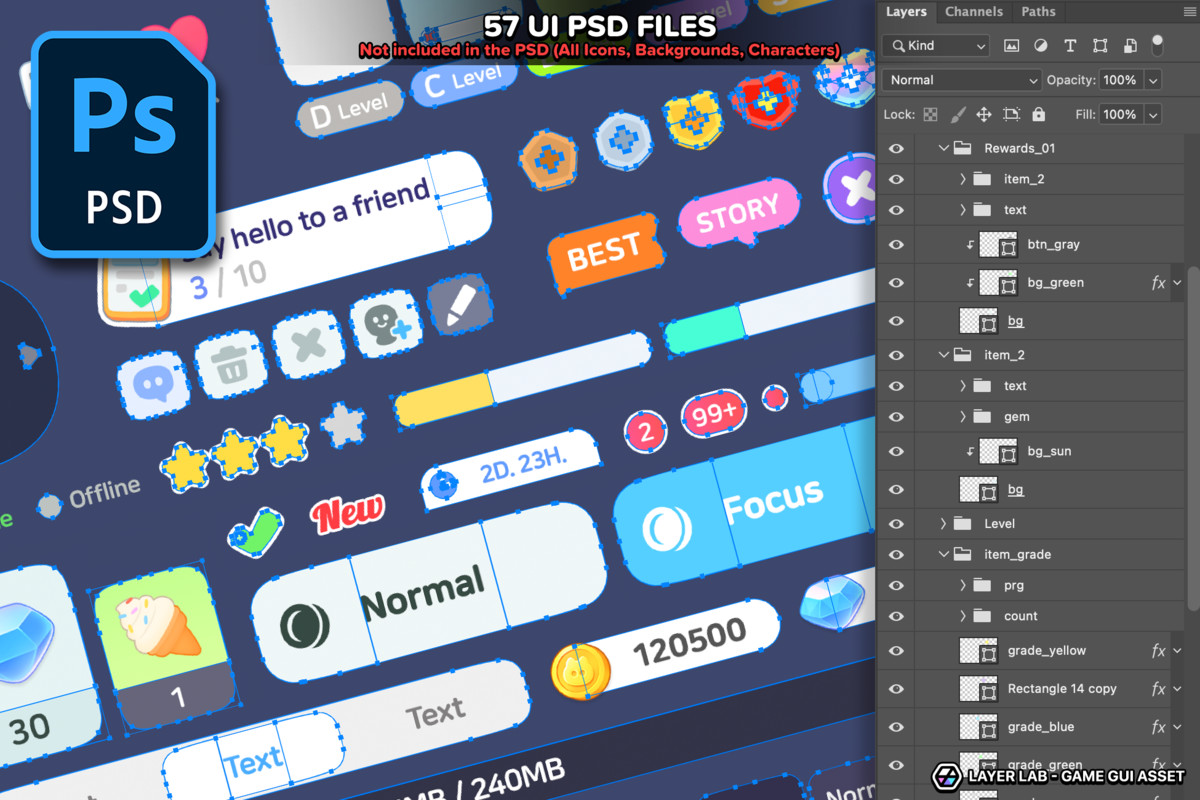The width and height of the screenshot is (1200, 800).
Task: Hide the item_grade group
Action: coord(896,554)
